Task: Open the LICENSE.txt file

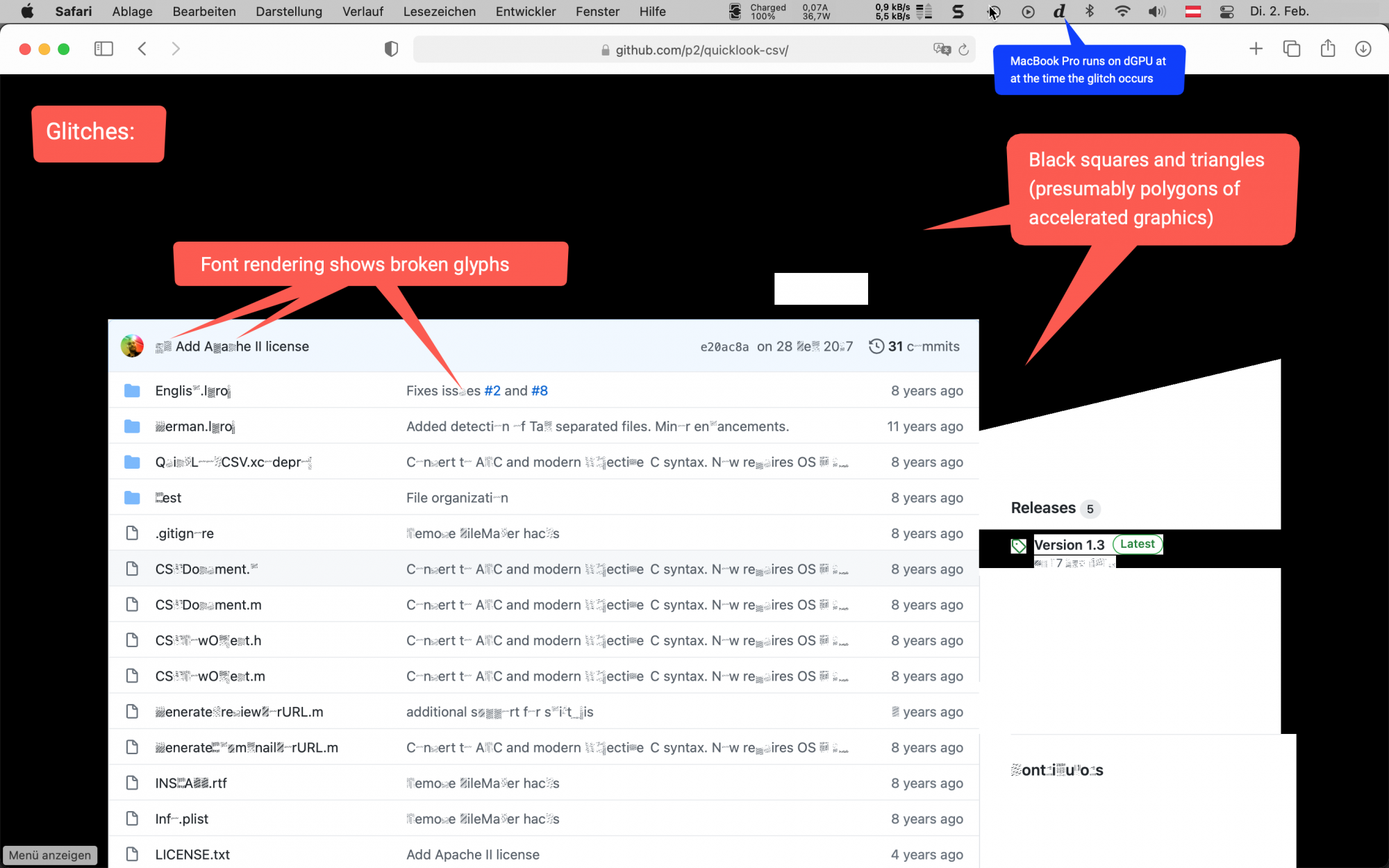Action: 192,854
